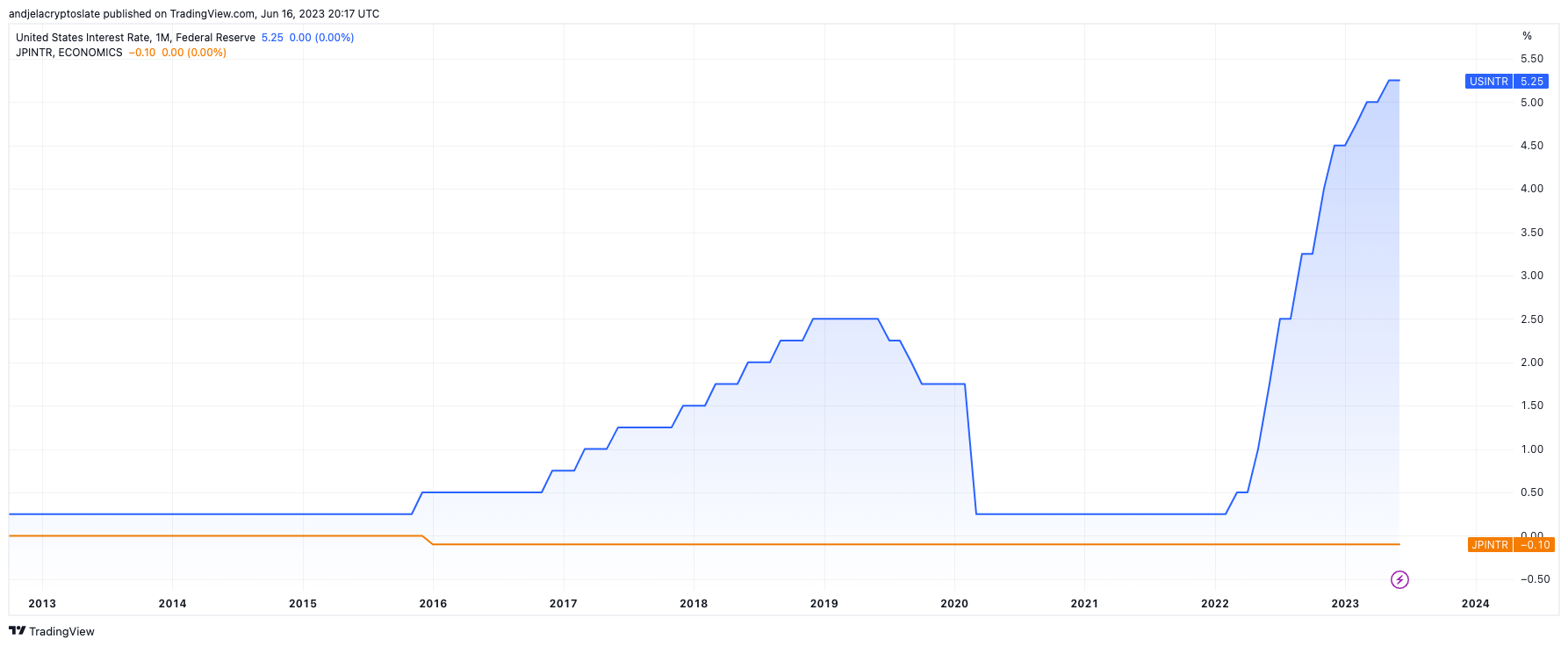This screenshot has width=1568, height=646.
Task: Click the 5.50 tick on price scale
Action: 1532,59
